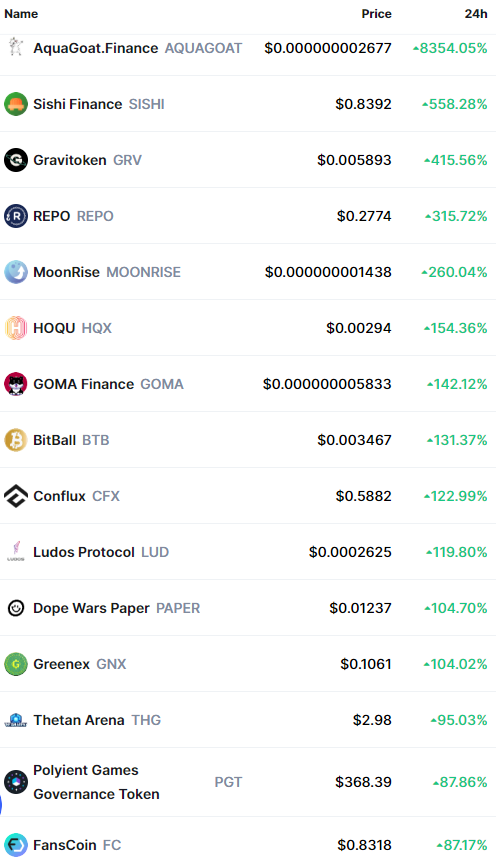Click the Greenex green G icon
Image resolution: width=496 pixels, height=861 pixels.
point(15,664)
